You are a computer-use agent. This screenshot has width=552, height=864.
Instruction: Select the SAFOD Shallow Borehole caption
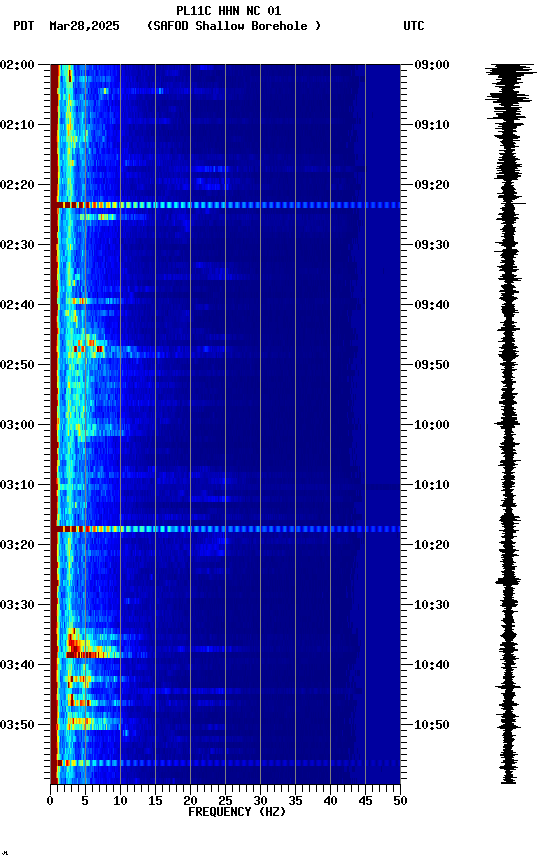click(x=234, y=26)
